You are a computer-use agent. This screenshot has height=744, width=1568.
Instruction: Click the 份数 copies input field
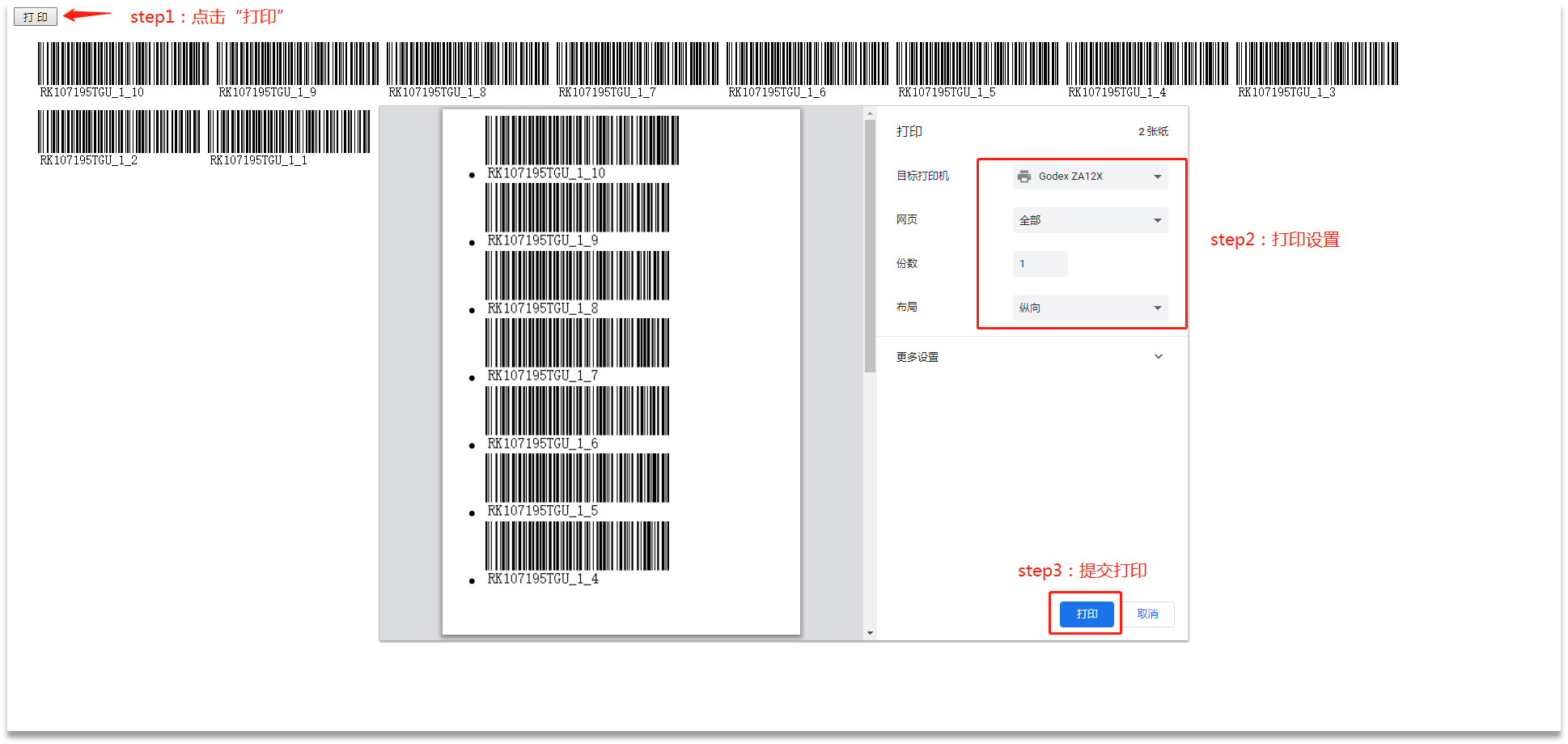coord(1040,264)
